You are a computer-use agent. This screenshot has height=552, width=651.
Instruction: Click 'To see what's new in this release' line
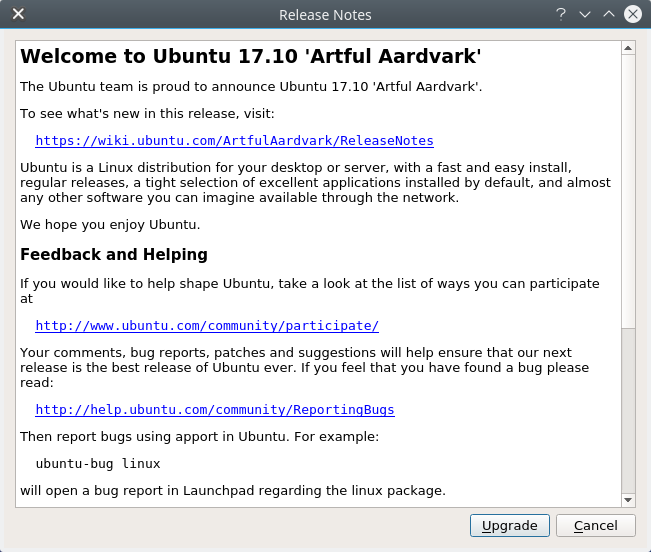(x=147, y=113)
